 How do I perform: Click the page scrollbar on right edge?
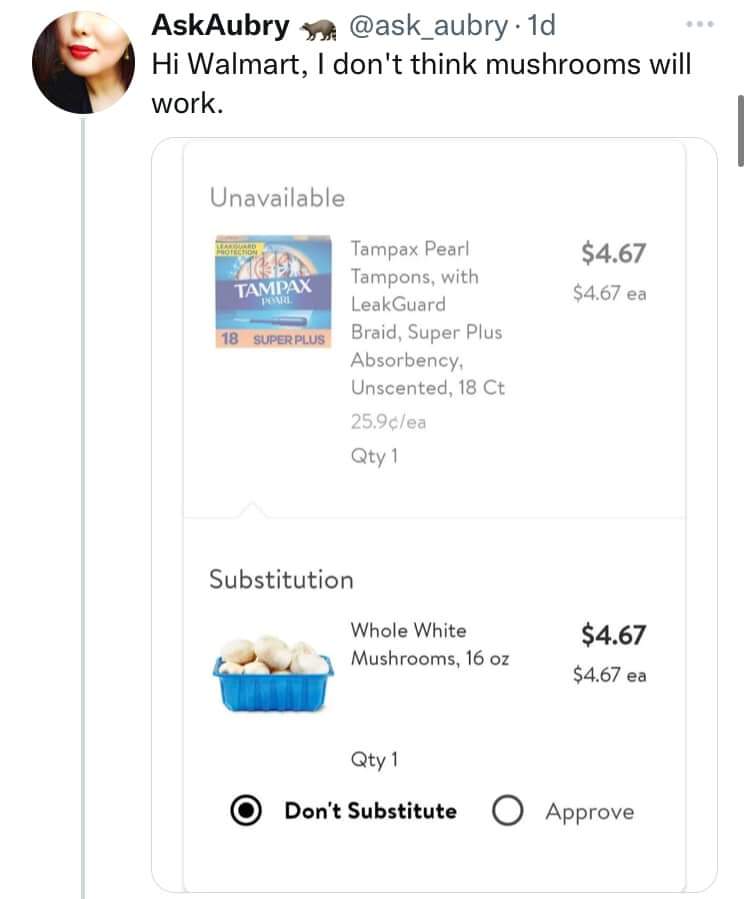coord(740,130)
